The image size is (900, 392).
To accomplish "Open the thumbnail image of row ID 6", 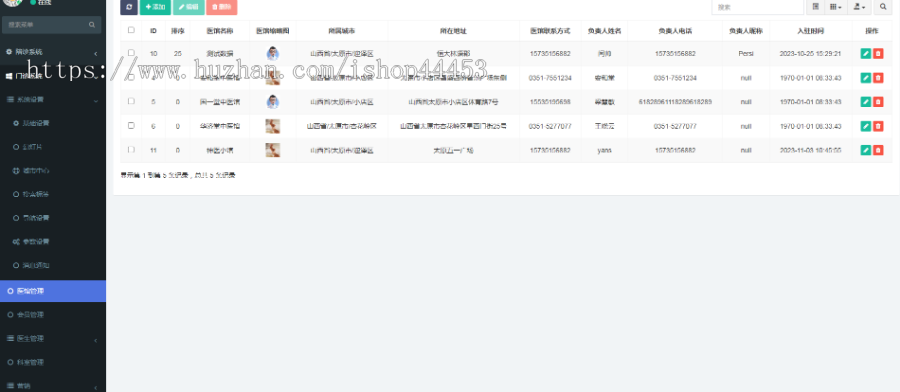I will click(273, 126).
